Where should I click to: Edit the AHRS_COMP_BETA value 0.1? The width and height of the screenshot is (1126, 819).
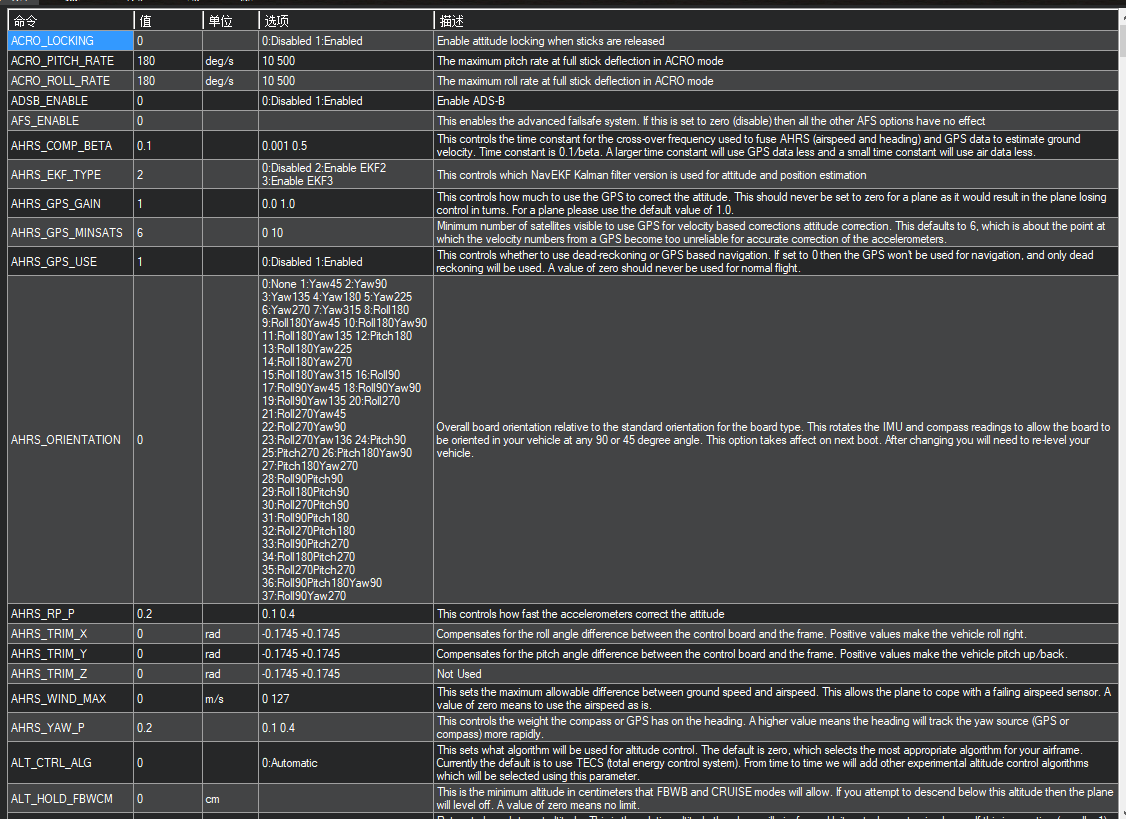[x=168, y=146]
